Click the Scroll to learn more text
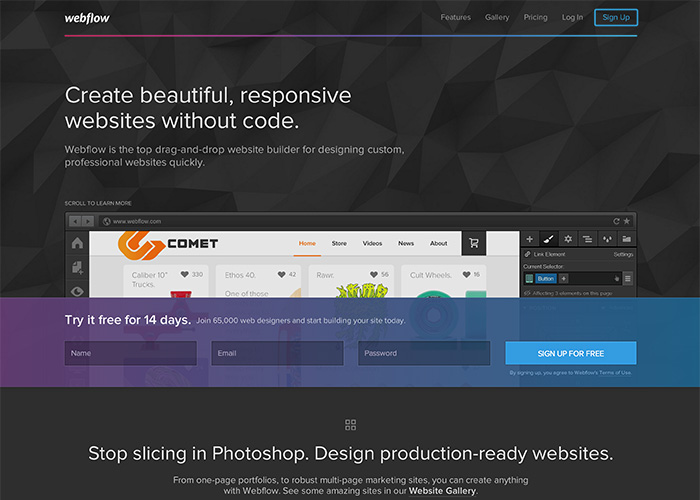 98,203
